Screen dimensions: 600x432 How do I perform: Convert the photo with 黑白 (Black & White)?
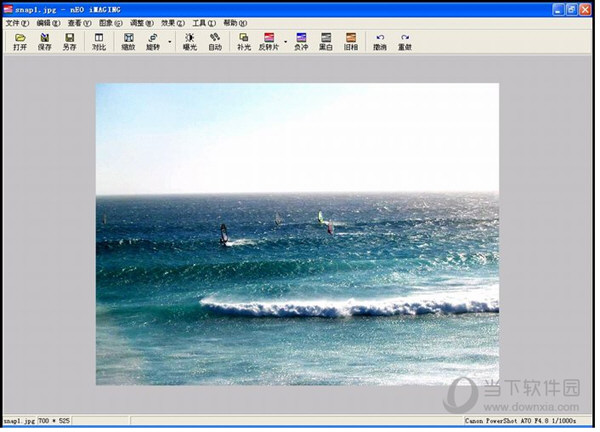(x=326, y=41)
